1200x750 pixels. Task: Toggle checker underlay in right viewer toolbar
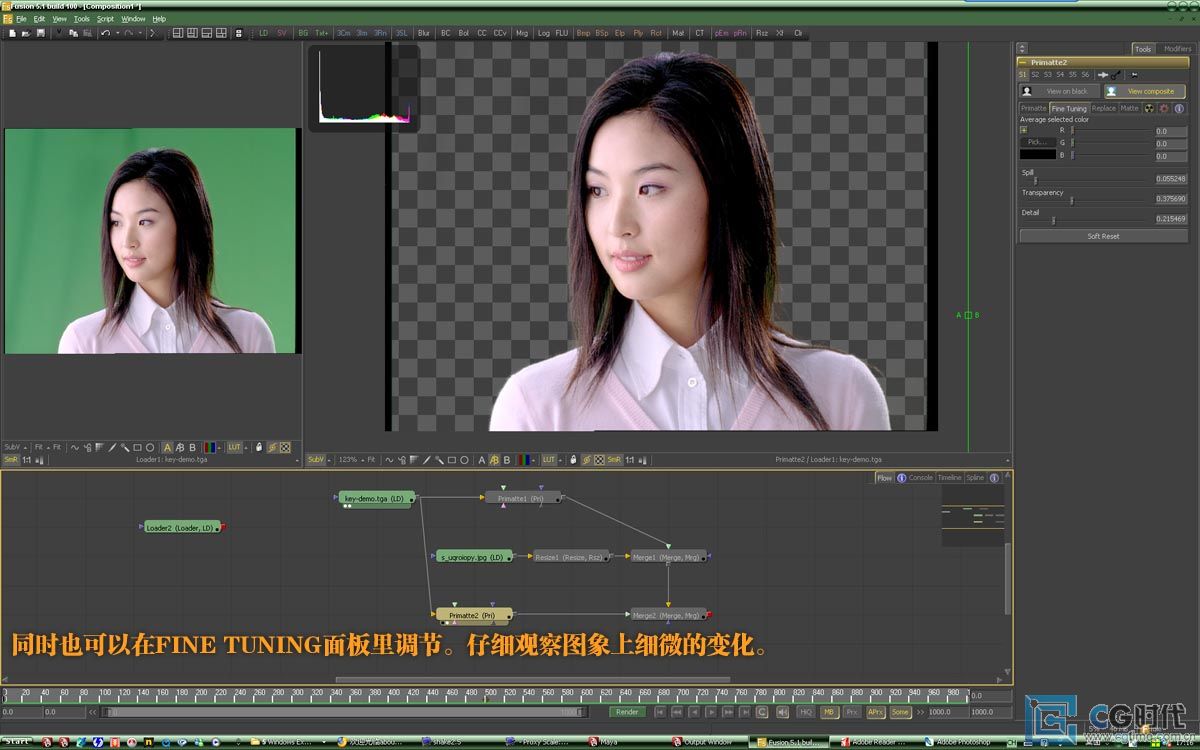600,460
